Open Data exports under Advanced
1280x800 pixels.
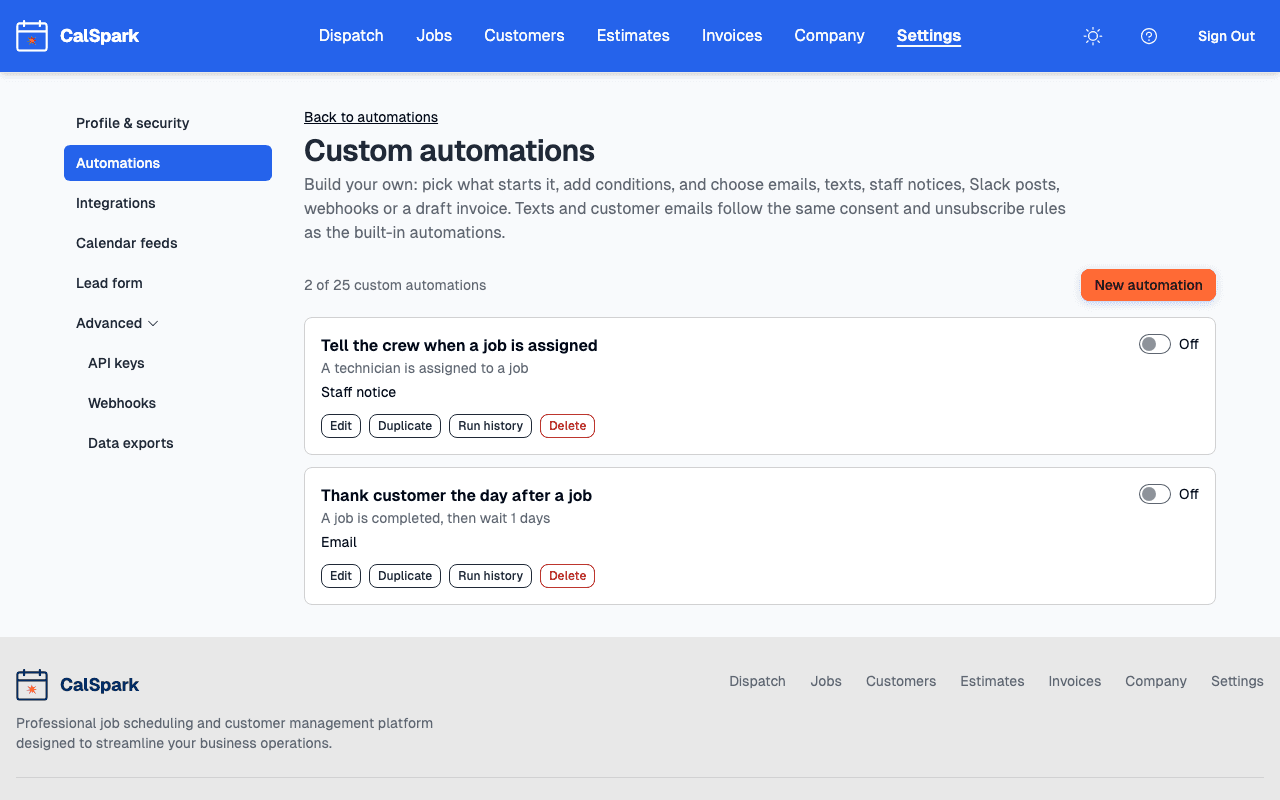point(174,443)
